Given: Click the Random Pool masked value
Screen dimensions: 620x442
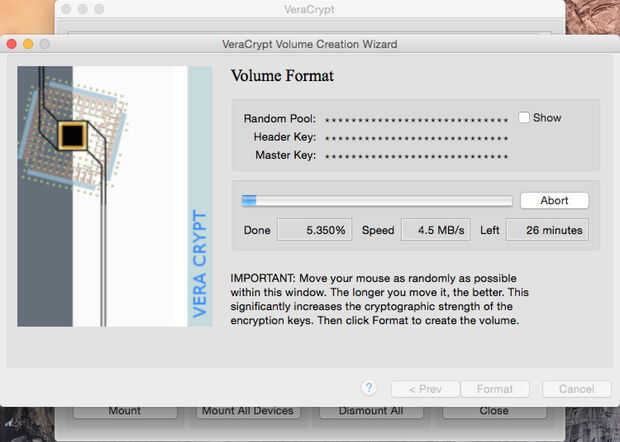Looking at the screenshot, I should 416,119.
